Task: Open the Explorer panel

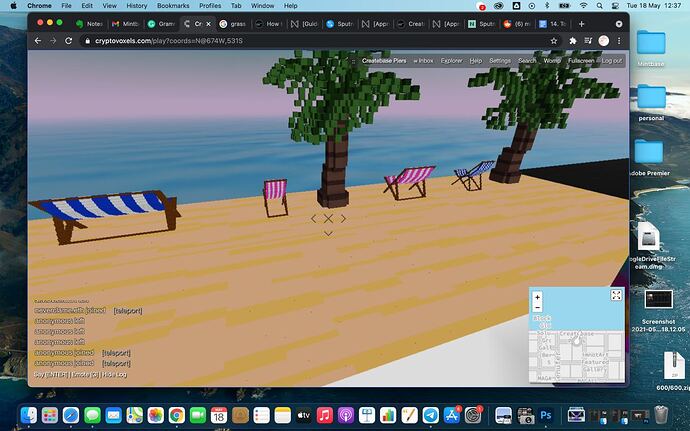Action: tap(451, 61)
